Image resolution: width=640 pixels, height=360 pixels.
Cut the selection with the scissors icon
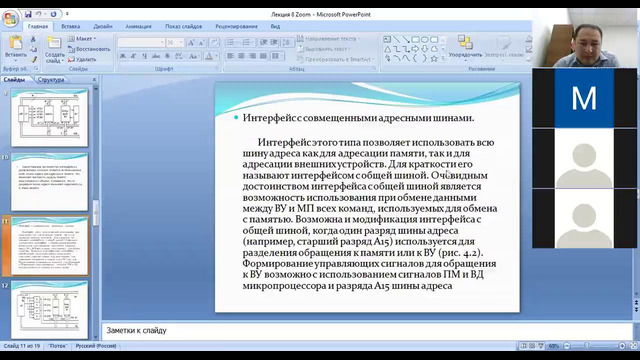(x=33, y=39)
